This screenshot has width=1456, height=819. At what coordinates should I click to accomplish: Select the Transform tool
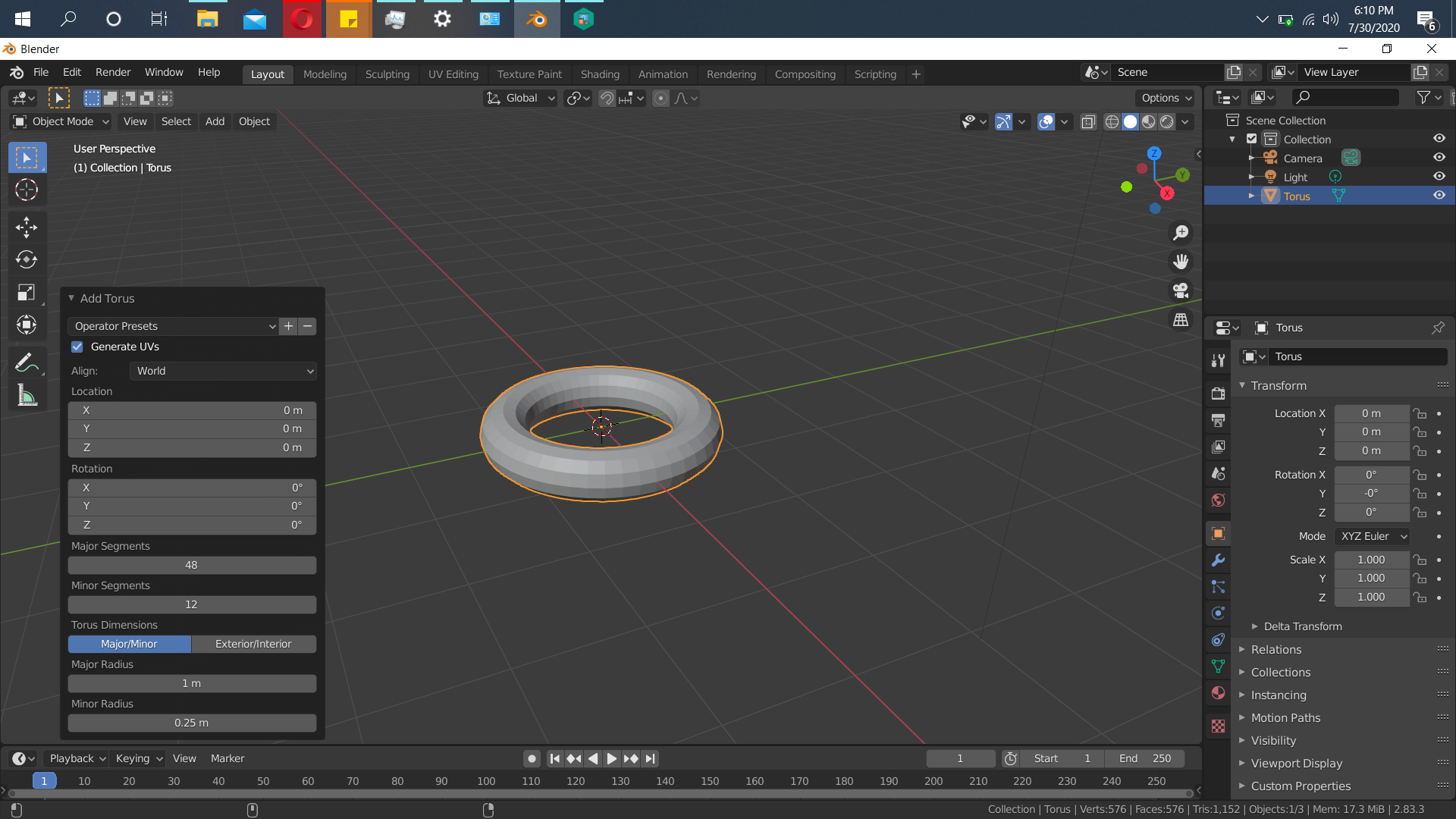coord(27,325)
